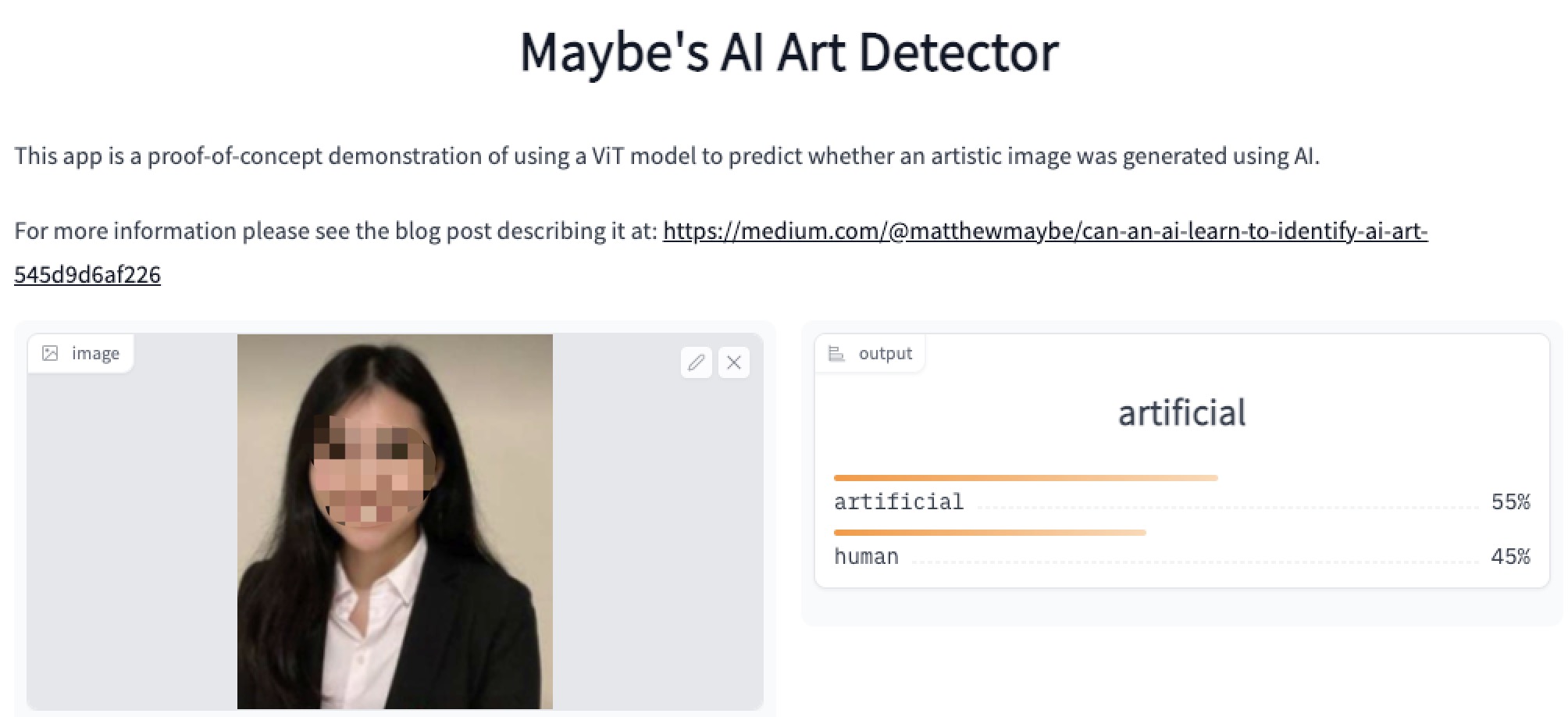Click the large "artificial" prediction heading
The height and width of the screenshot is (717, 1568).
pyautogui.click(x=1181, y=412)
